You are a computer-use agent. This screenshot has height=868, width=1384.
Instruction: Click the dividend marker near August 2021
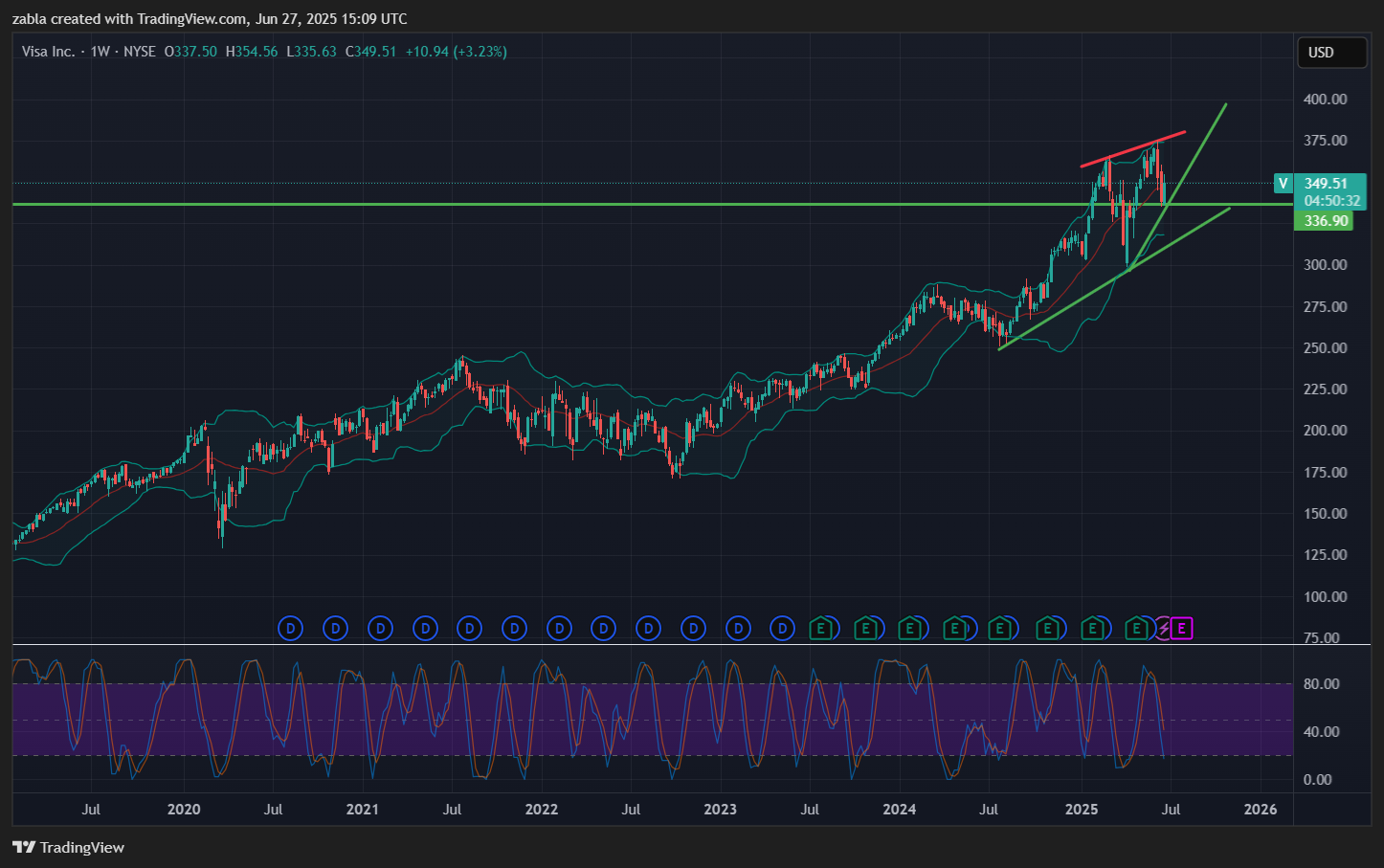[x=469, y=629]
